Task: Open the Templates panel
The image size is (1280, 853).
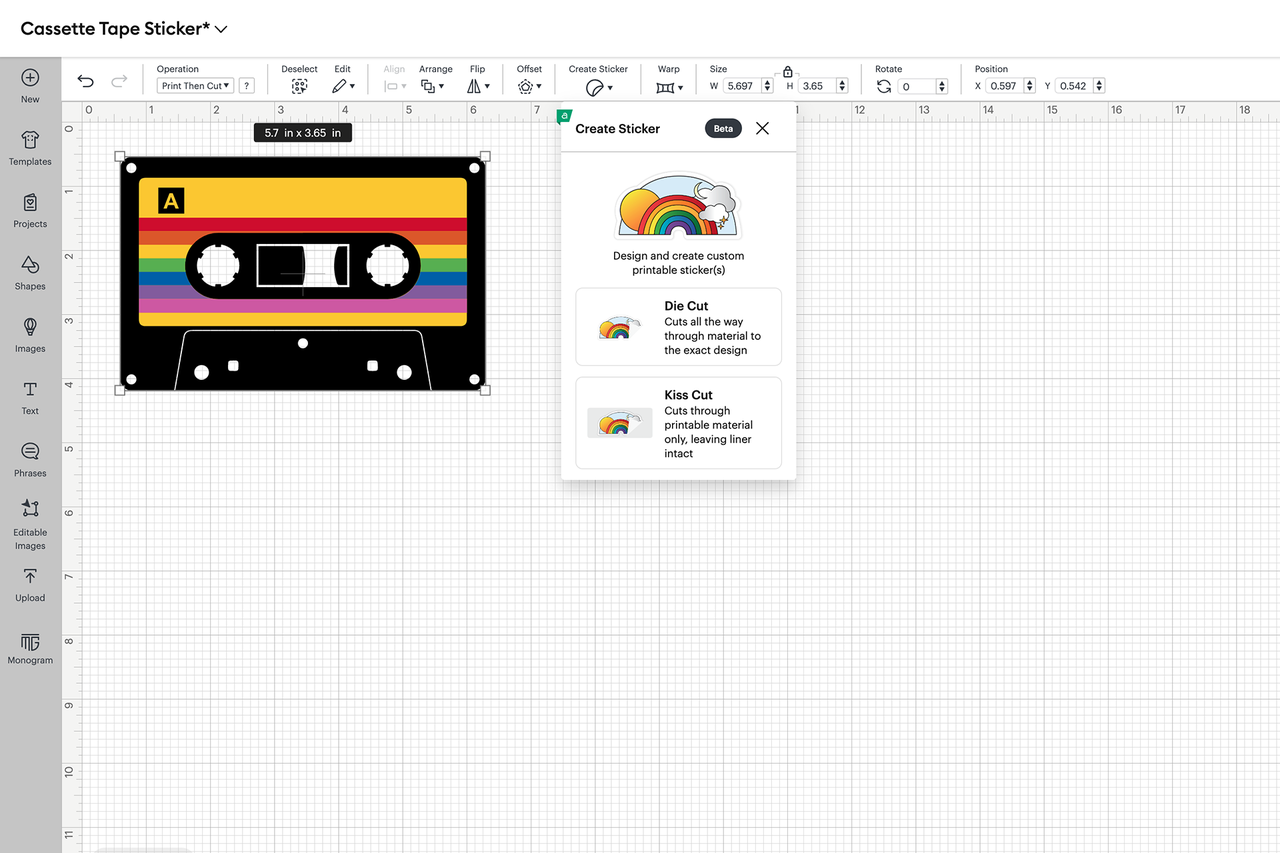Action: 30,147
